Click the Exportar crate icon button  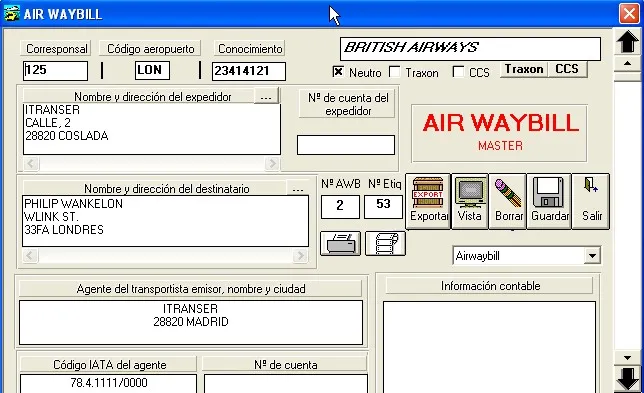pos(428,201)
